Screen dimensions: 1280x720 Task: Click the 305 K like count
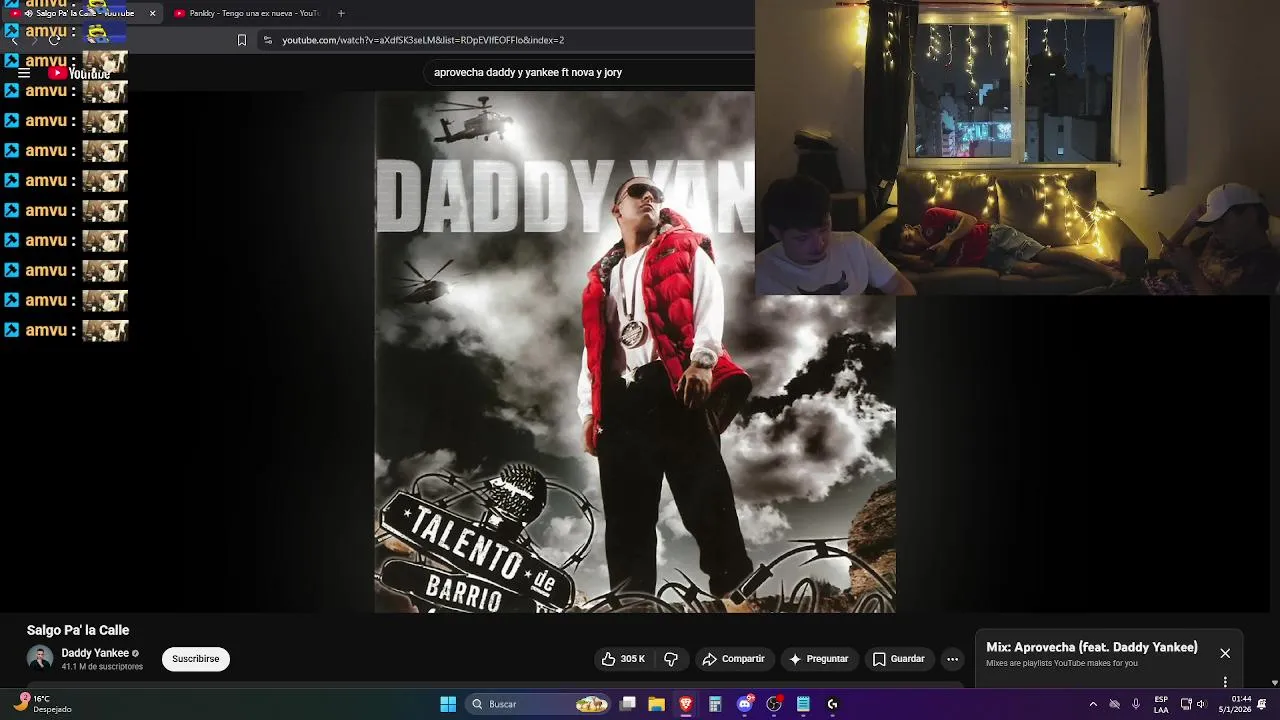click(633, 659)
